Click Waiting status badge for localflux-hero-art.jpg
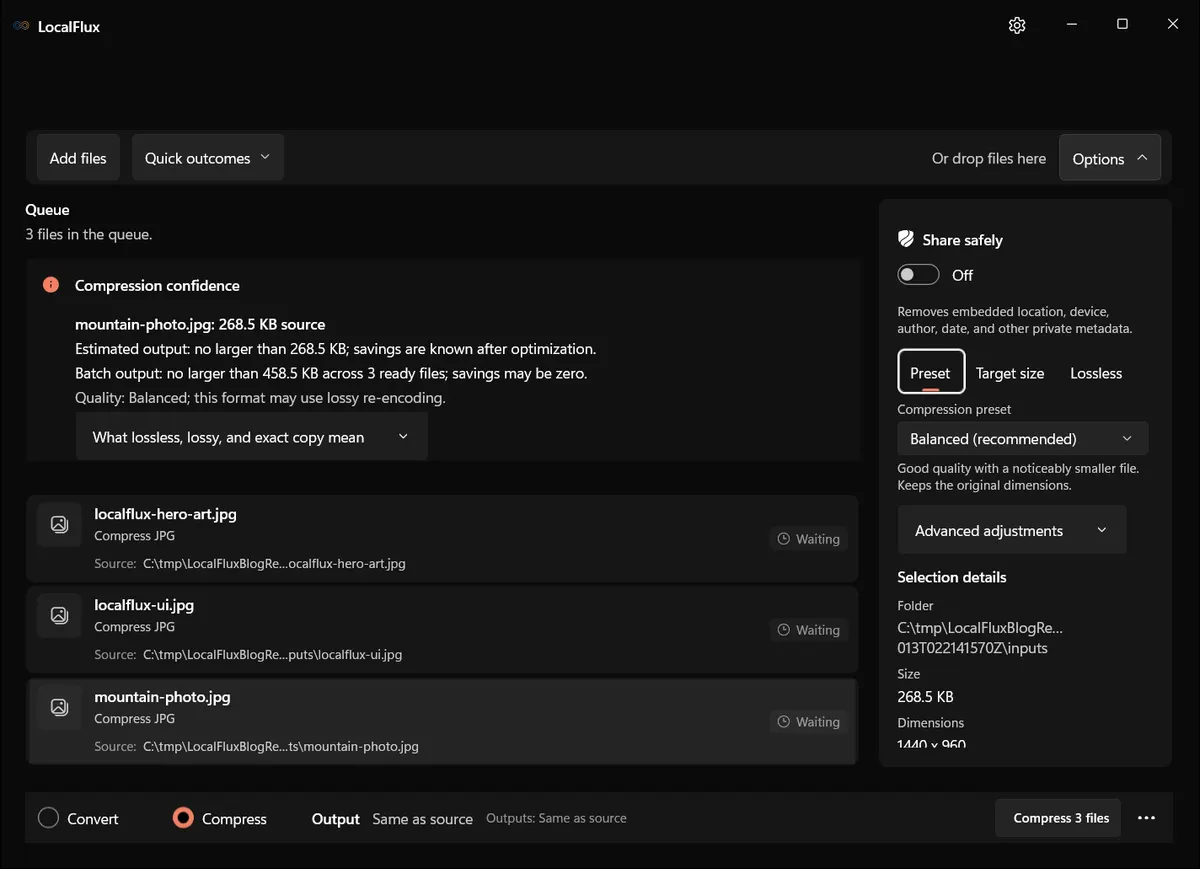This screenshot has height=869, width=1200. 808,539
